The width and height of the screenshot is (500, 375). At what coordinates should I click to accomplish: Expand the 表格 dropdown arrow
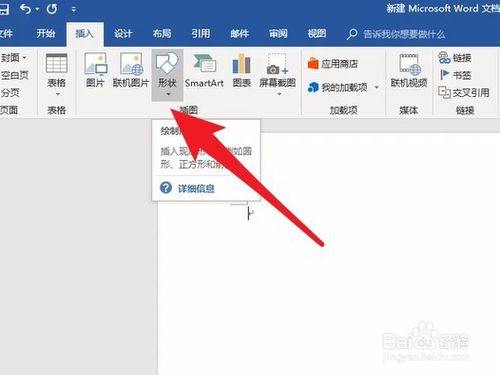58,94
